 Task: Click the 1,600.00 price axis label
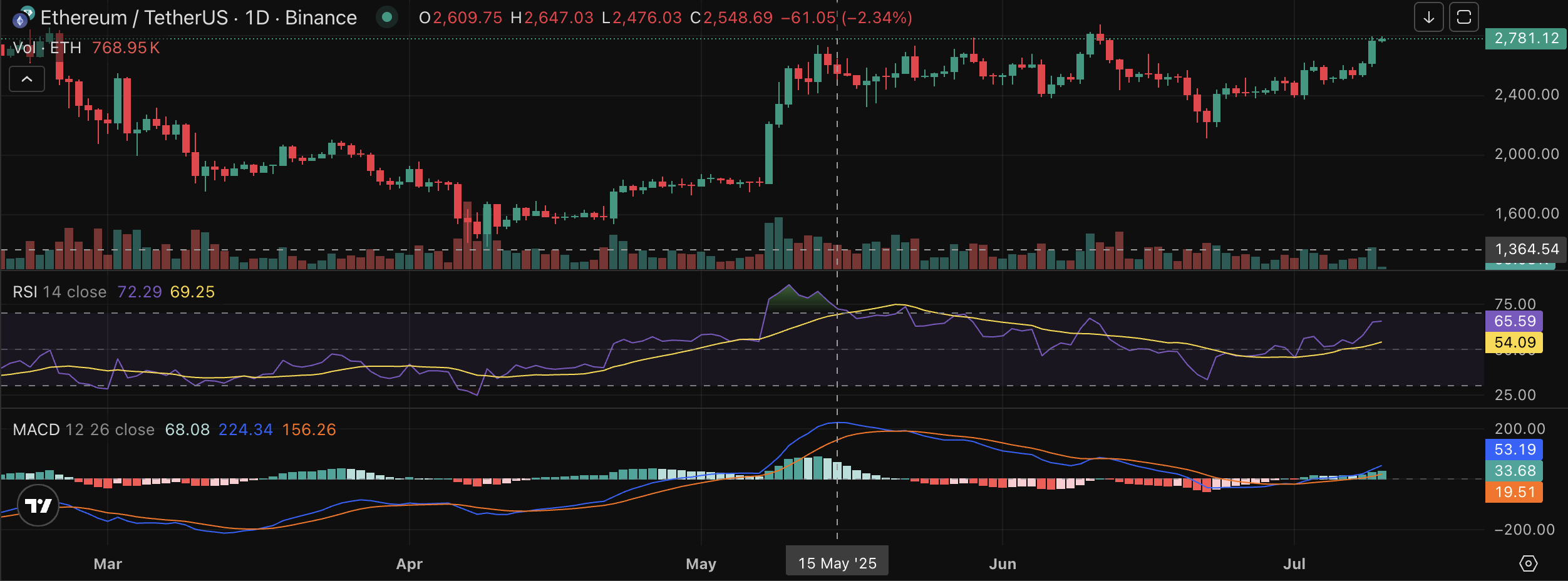[1527, 213]
